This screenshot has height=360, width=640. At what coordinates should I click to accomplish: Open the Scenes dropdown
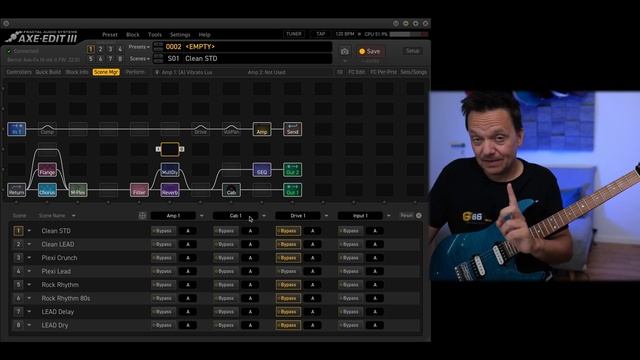click(139, 59)
